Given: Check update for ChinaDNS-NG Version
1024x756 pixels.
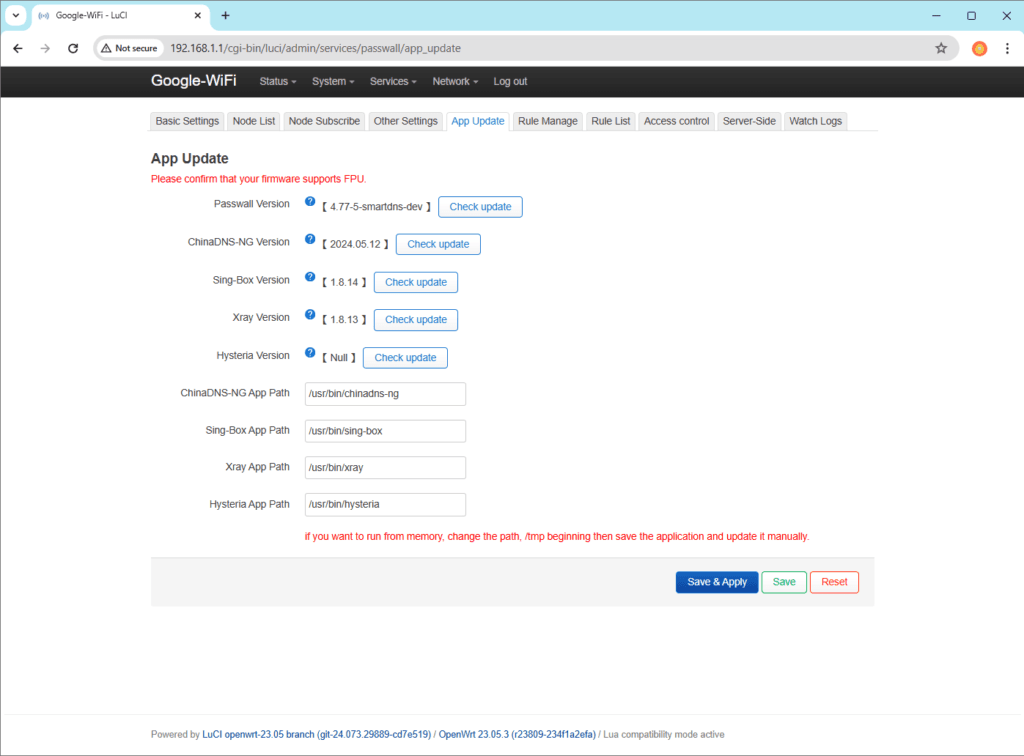Looking at the screenshot, I should pyautogui.click(x=438, y=244).
